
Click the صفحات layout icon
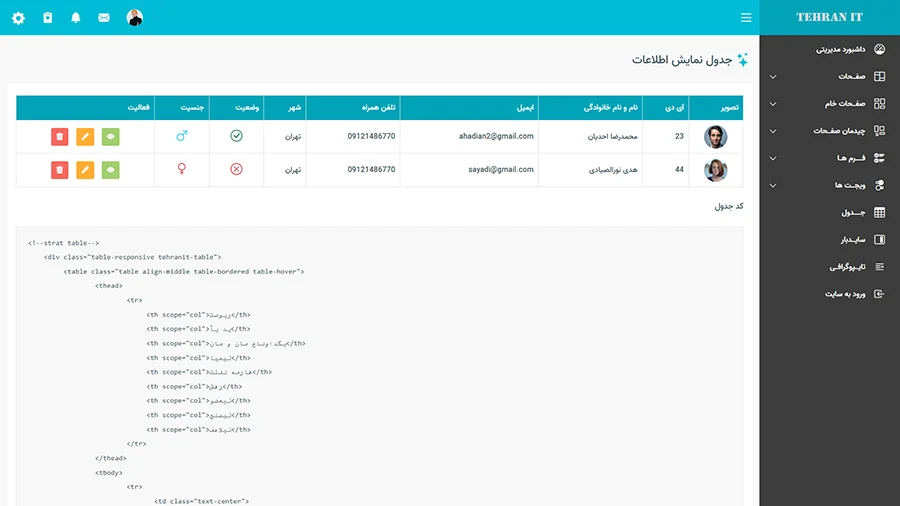coord(879,76)
